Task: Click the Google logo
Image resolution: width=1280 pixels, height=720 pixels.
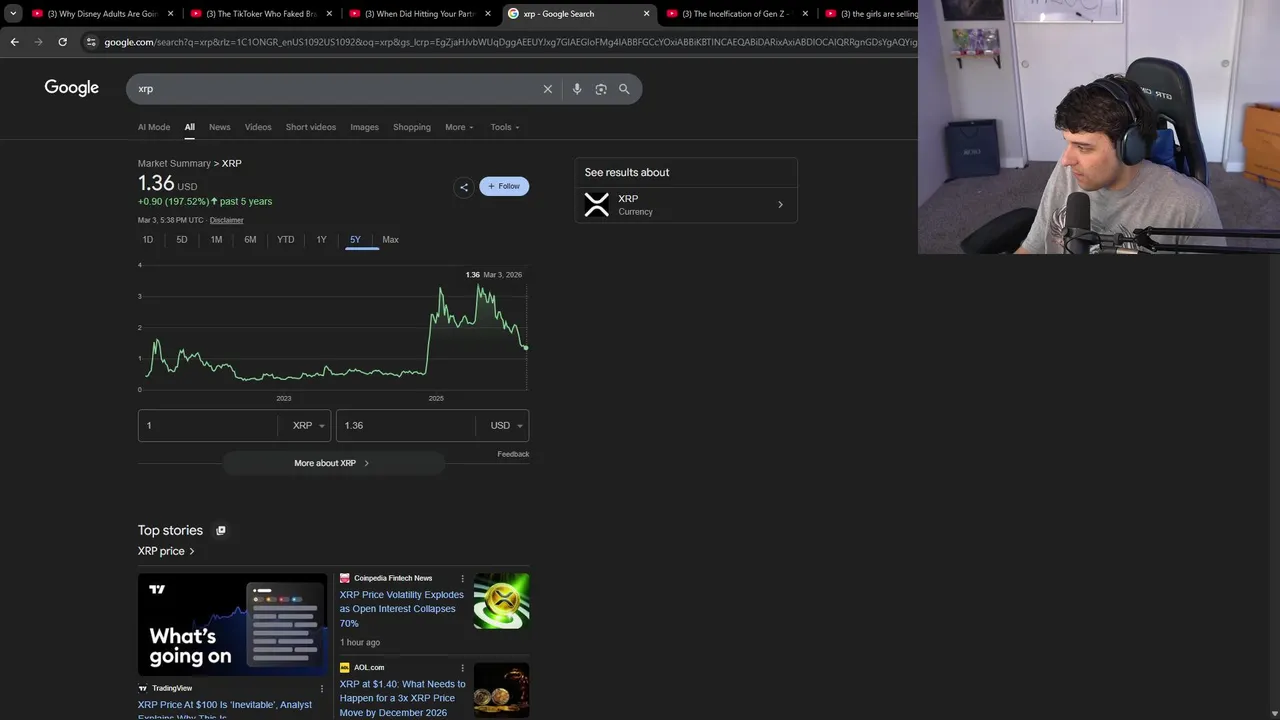Action: pyautogui.click(x=72, y=88)
